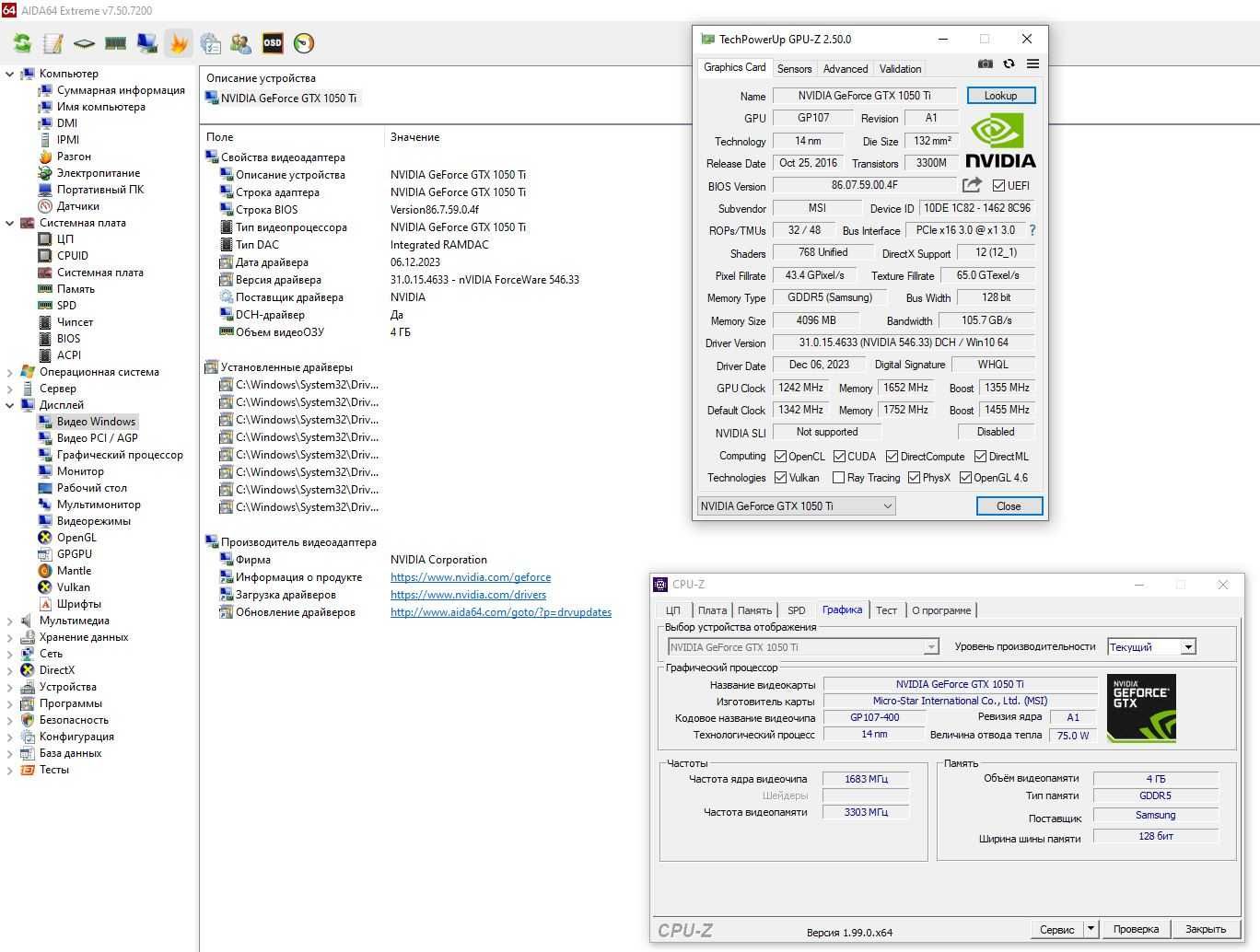Collapse the Дисплей tree node
Image resolution: width=1260 pixels, height=952 pixels.
click(x=10, y=405)
